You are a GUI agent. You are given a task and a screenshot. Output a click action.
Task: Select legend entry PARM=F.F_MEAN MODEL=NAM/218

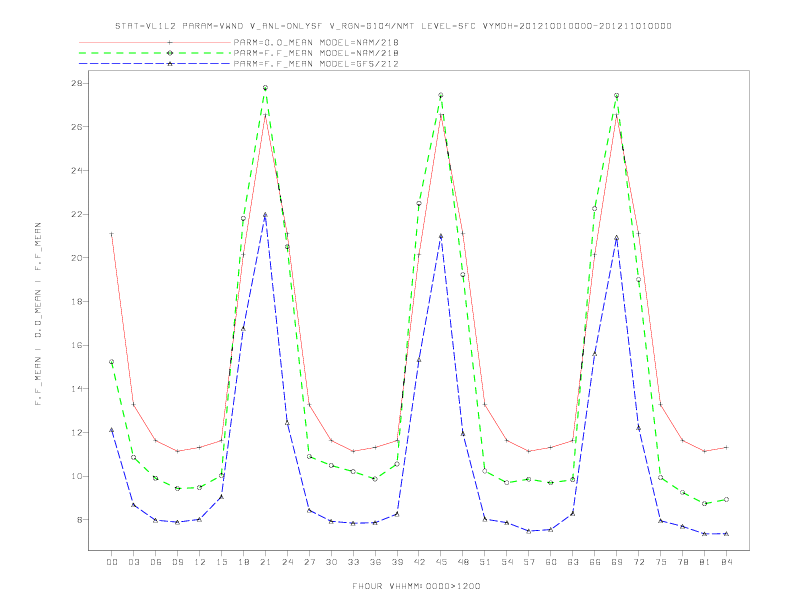(316, 53)
